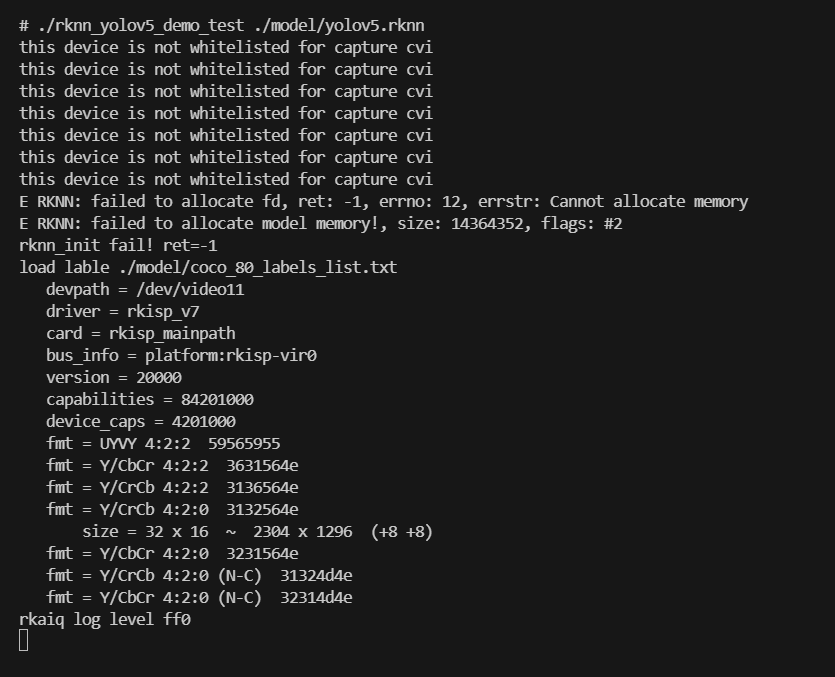Click the version = 20000 line
835x677 pixels.
click(113, 378)
